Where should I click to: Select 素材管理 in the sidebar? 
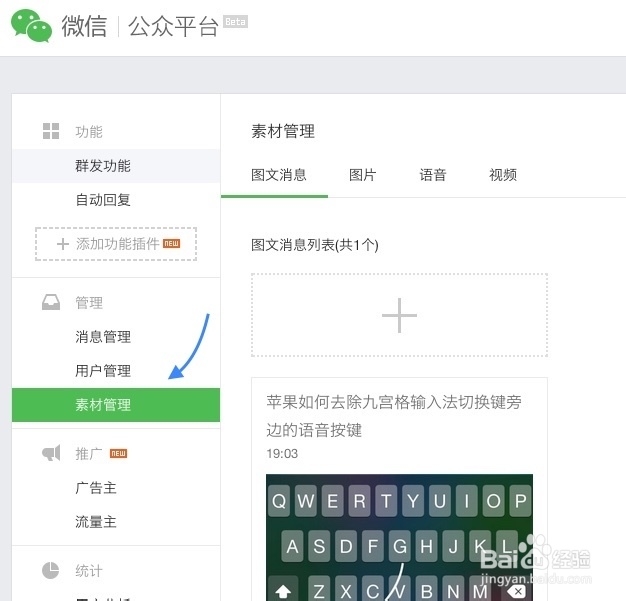tap(116, 405)
